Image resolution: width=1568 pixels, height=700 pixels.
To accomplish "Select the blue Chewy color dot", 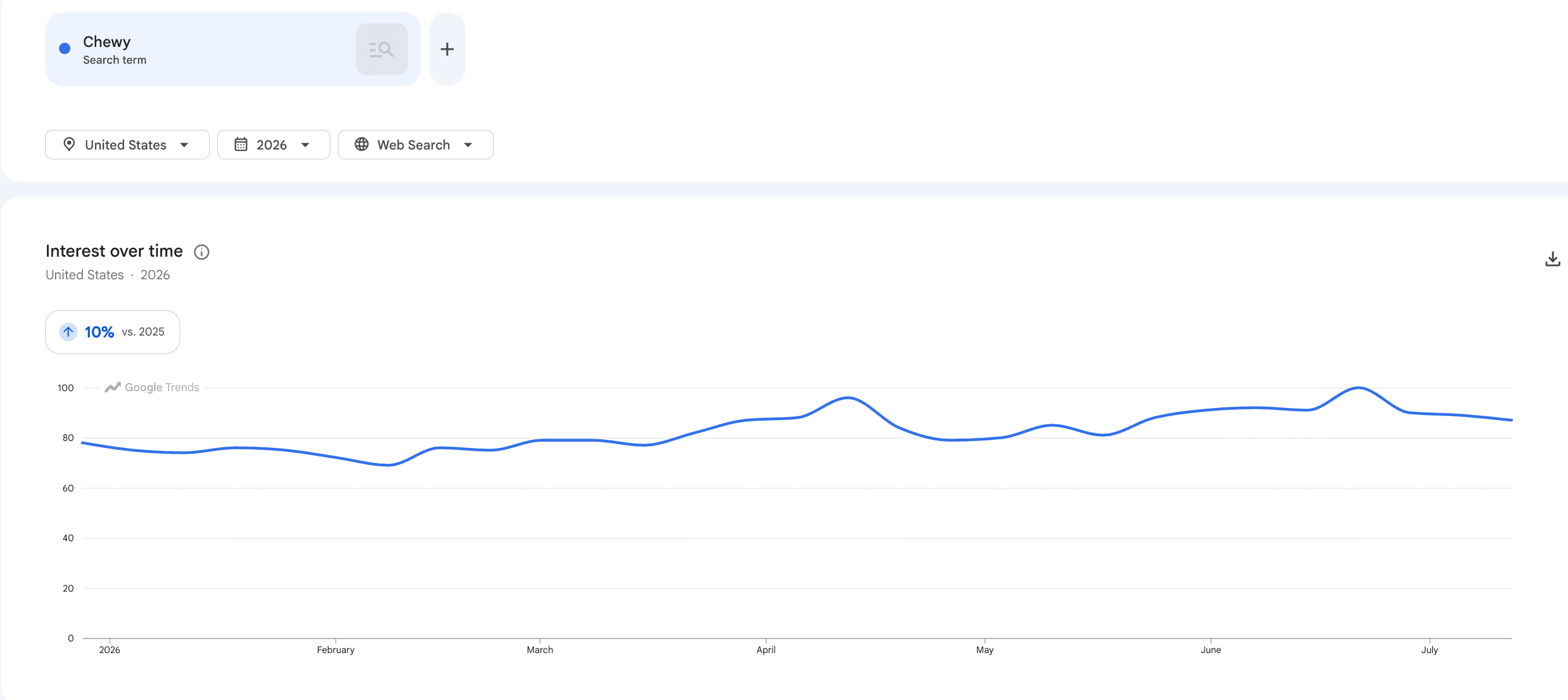I will point(64,49).
